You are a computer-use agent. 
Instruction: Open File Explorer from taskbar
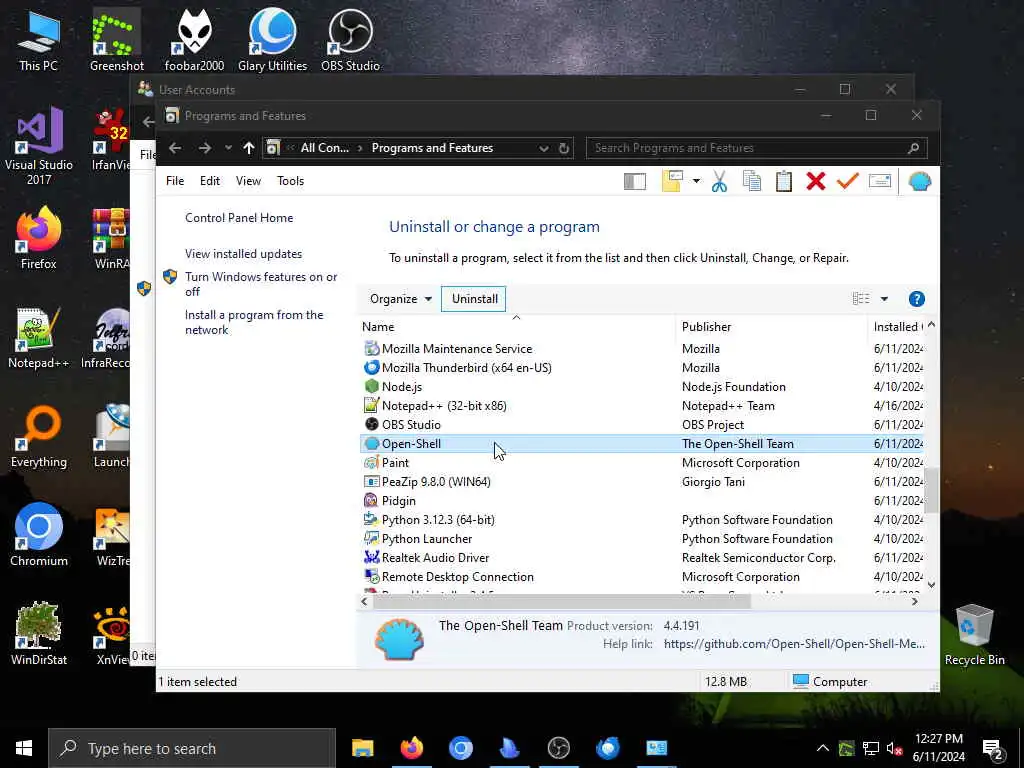tap(362, 748)
